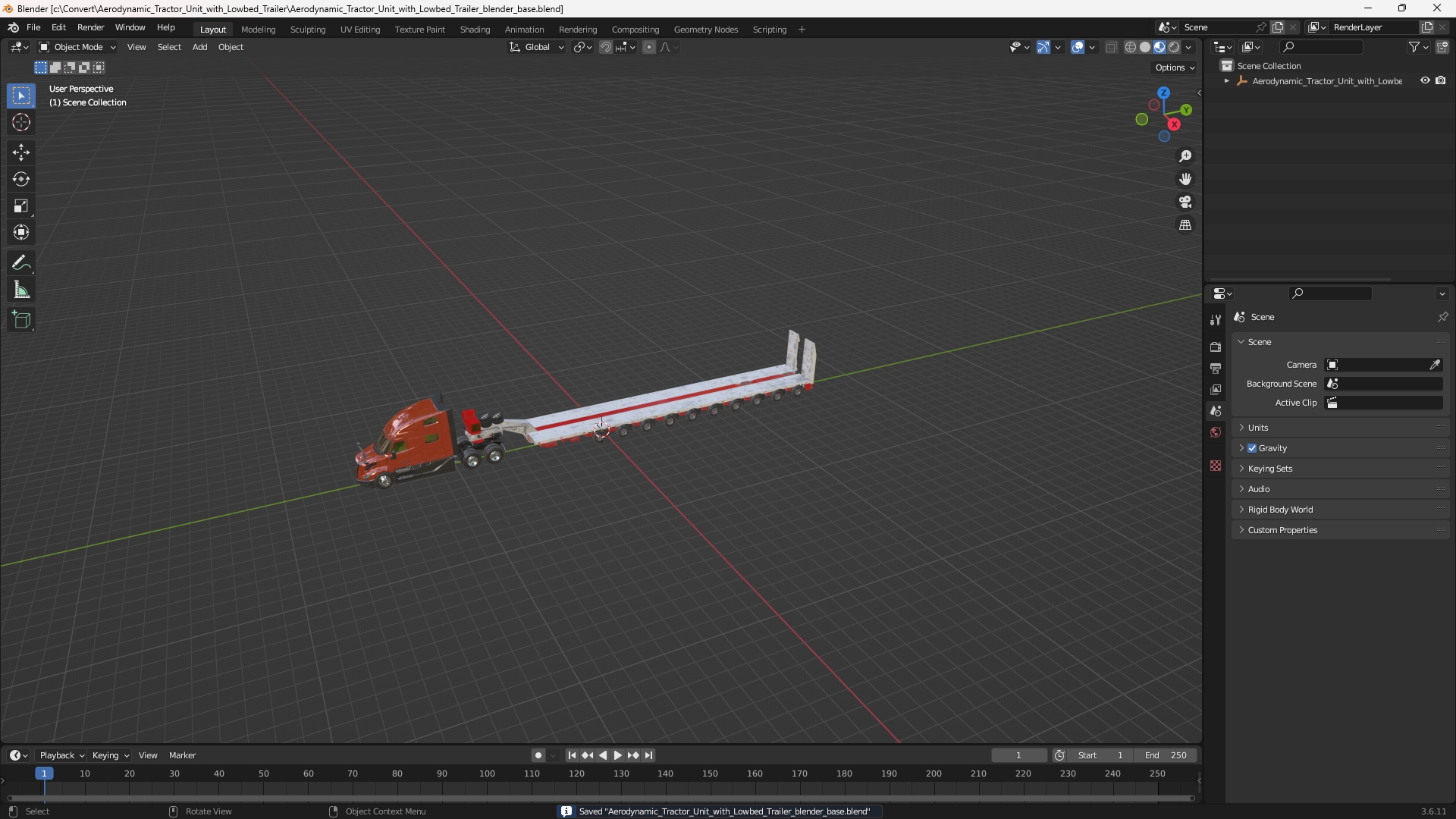
Task: Expand Aerodynamic_Tractor_Unit collection in outliner
Action: [x=1226, y=81]
